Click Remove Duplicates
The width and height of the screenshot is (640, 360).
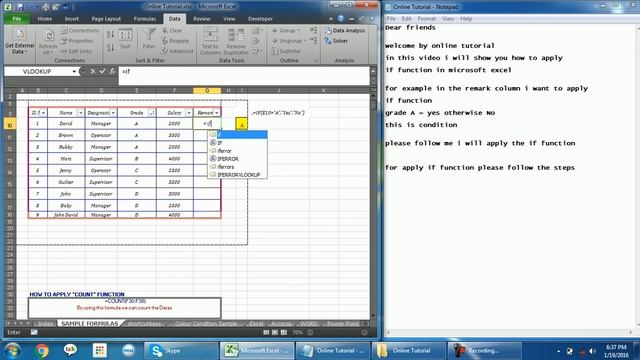(x=236, y=41)
